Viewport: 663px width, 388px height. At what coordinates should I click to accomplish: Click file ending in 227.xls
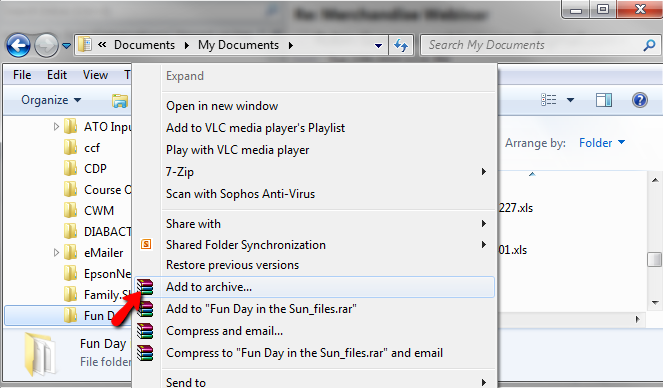click(516, 208)
